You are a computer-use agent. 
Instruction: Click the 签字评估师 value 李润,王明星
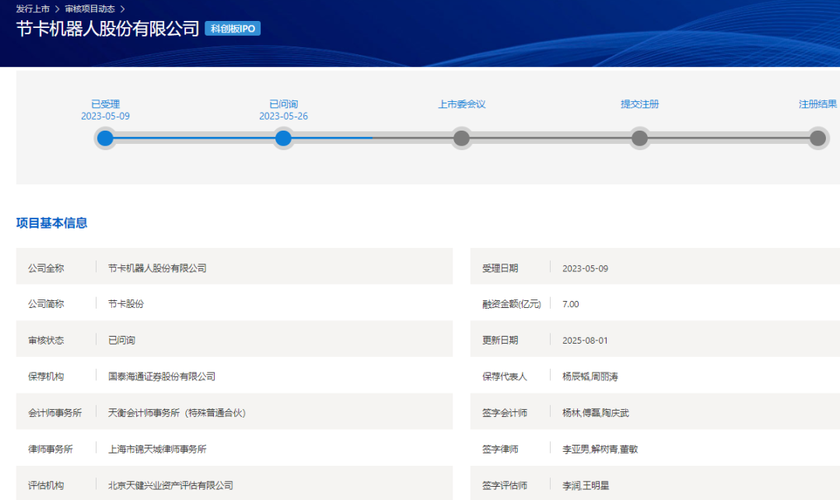[x=586, y=486]
